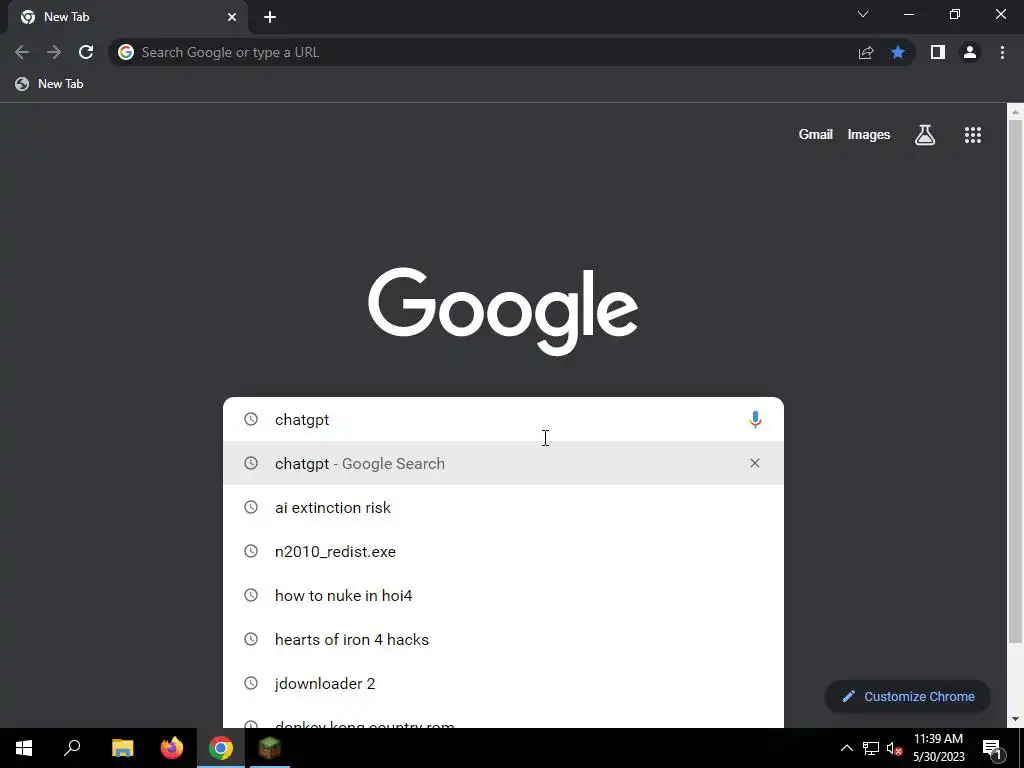The image size is (1024, 768).
Task: Click the search box containing chatgpt
Action: pyautogui.click(x=503, y=419)
